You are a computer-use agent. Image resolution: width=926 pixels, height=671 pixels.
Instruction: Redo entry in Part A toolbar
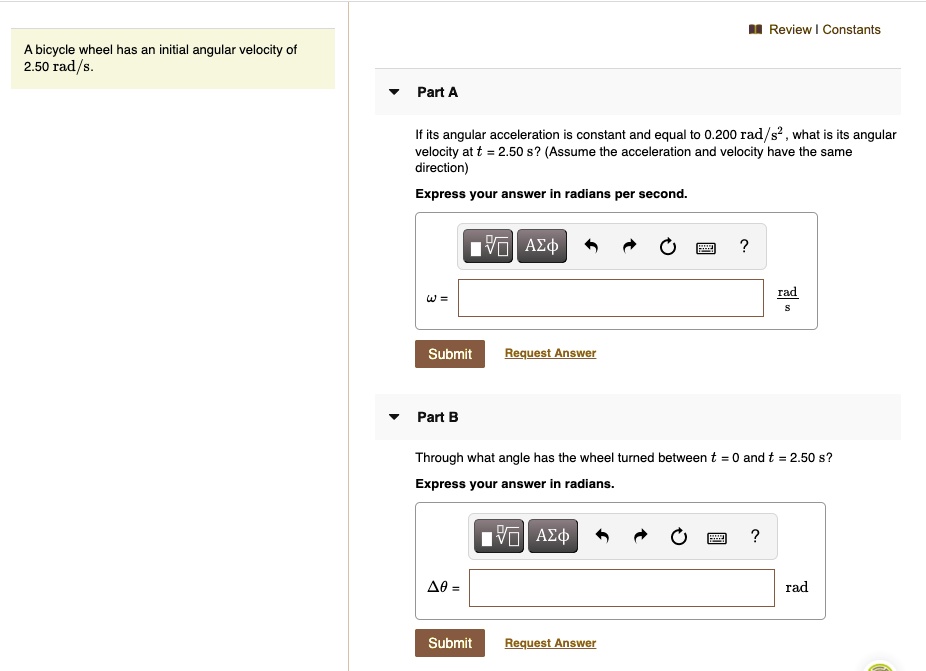point(629,247)
